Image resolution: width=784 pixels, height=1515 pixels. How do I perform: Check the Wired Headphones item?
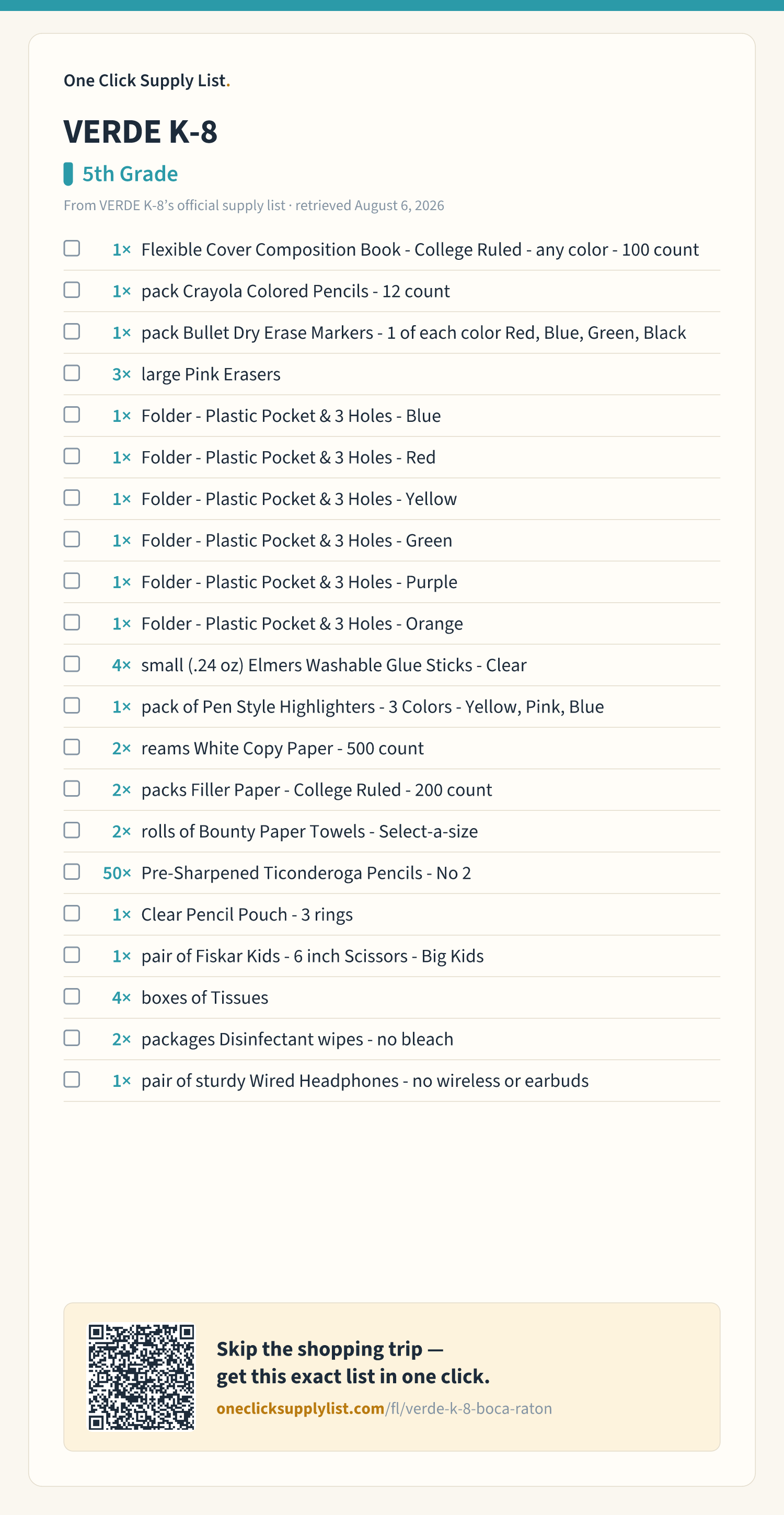tap(72, 1080)
